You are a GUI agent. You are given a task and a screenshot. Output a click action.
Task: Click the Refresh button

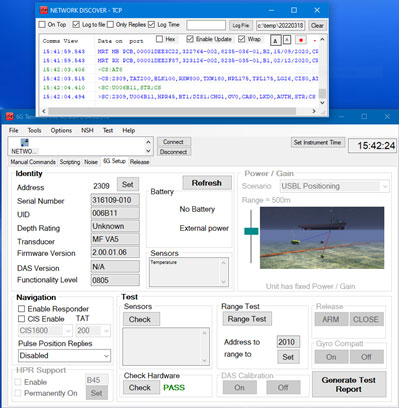click(x=207, y=183)
